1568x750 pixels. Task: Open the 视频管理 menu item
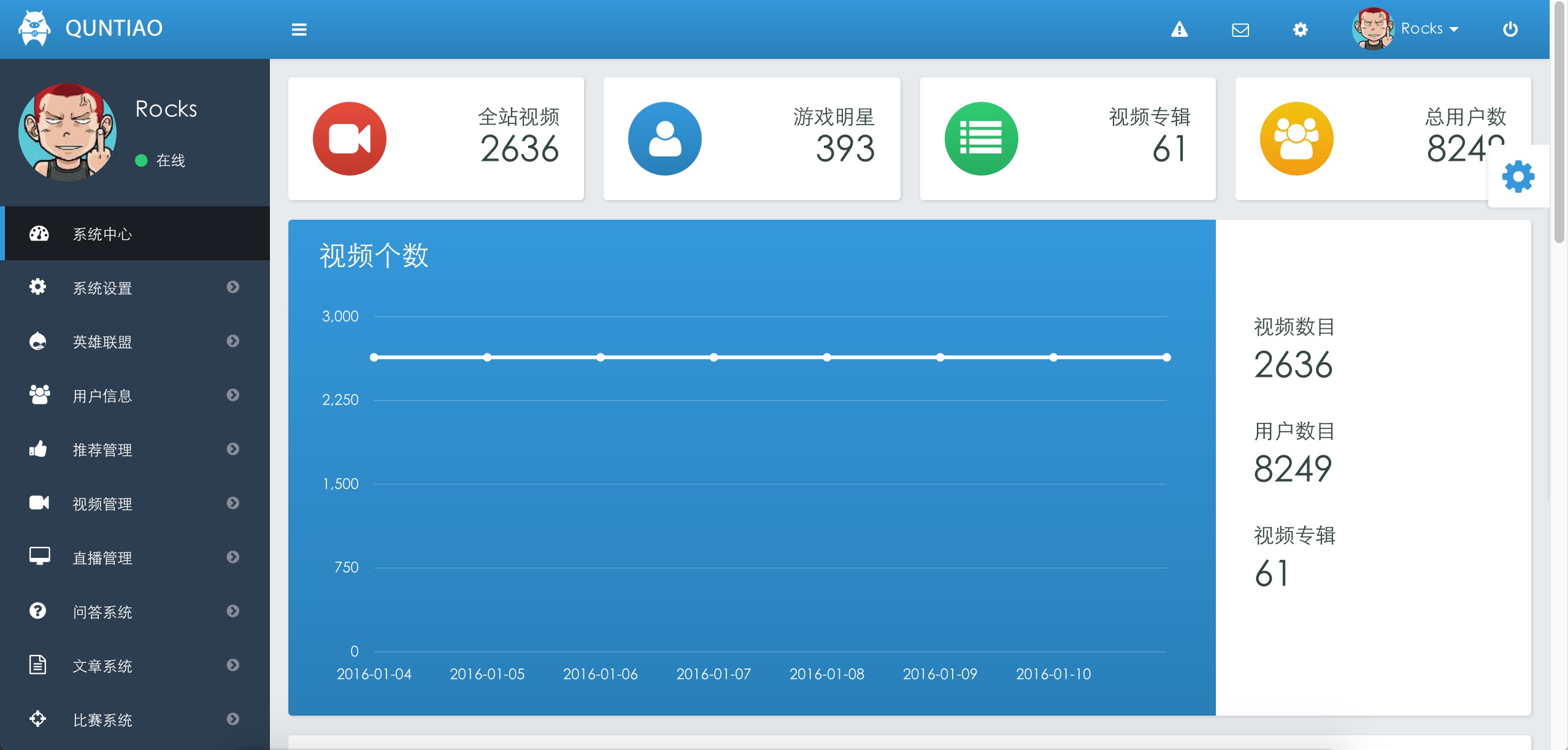pyautogui.click(x=102, y=504)
